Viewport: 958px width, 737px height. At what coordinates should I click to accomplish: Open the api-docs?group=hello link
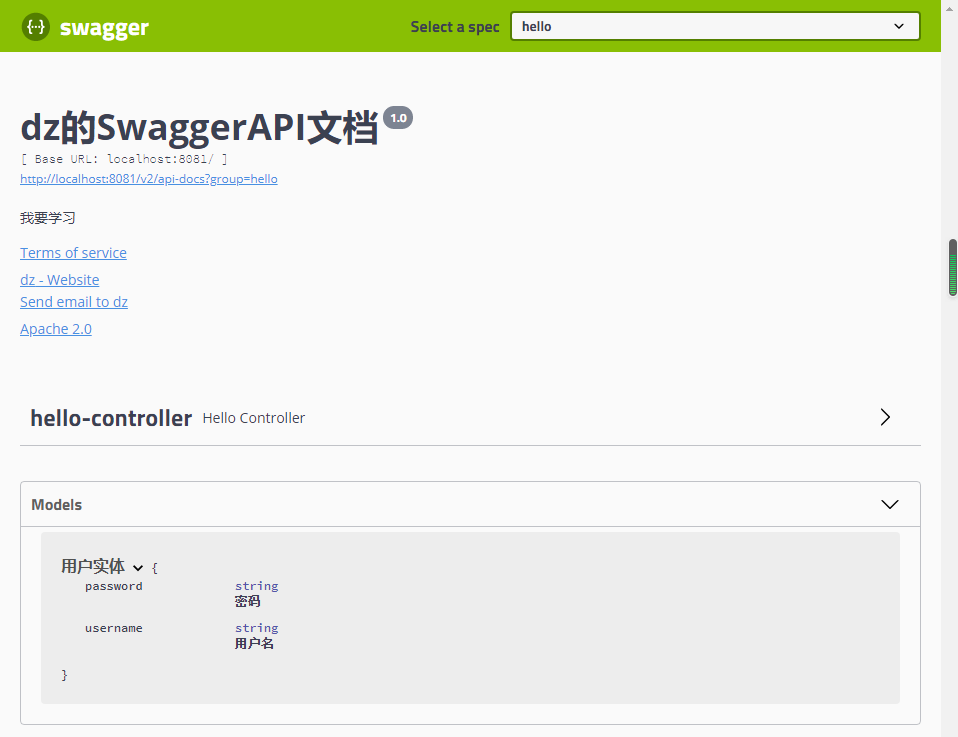point(148,179)
